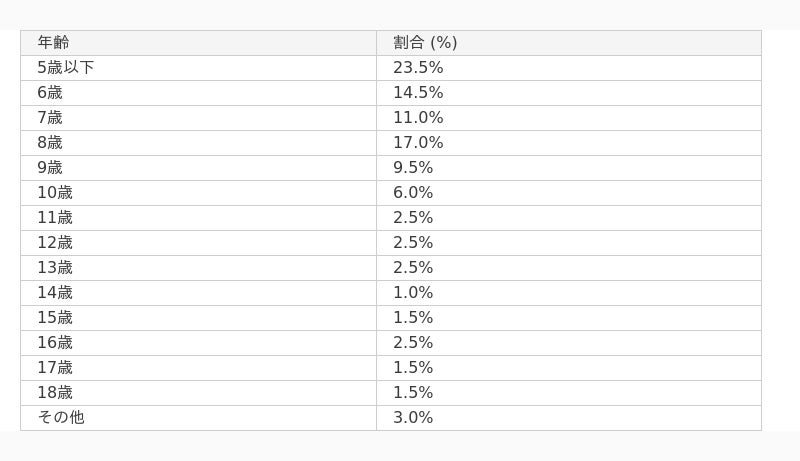Select the 5歳以下 age cell
Image resolution: width=800 pixels, height=461 pixels.
(x=66, y=68)
